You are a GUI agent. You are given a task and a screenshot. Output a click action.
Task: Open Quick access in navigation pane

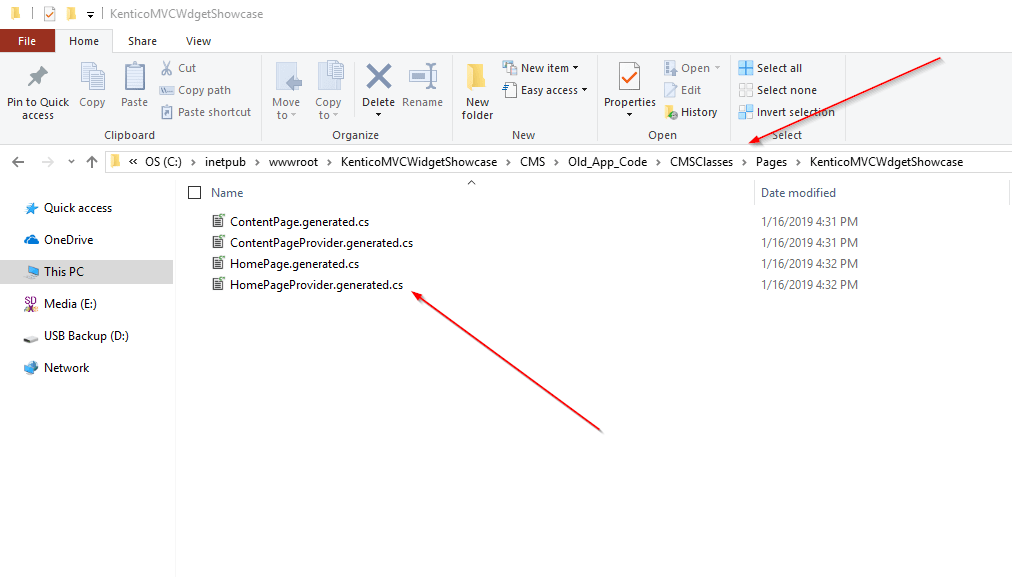[68, 208]
